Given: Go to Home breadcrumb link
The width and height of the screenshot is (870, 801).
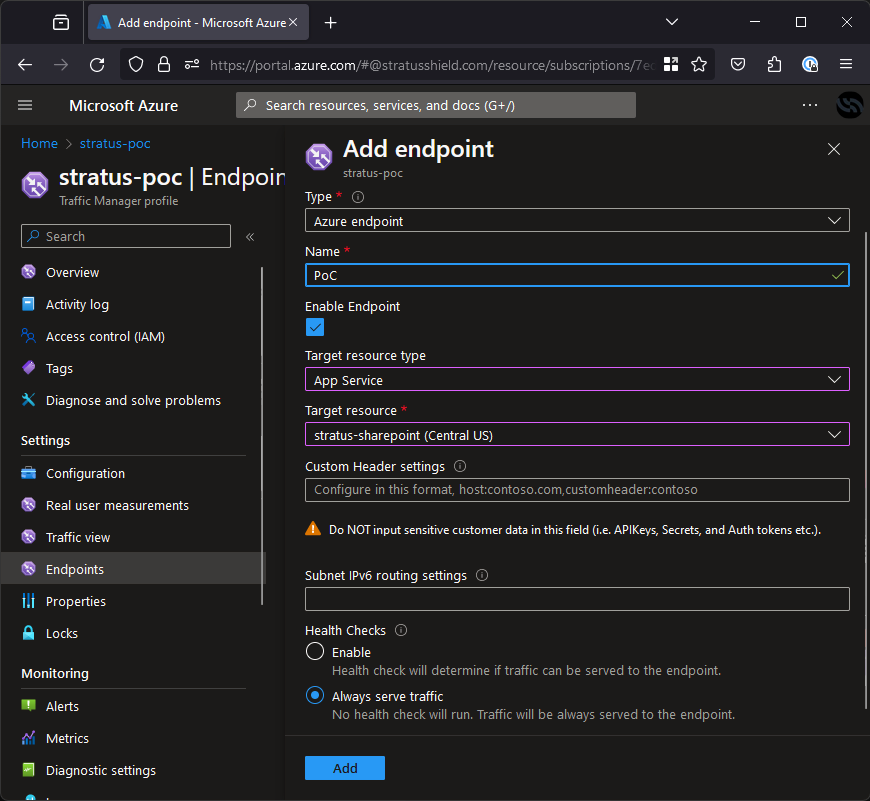Looking at the screenshot, I should coord(39,143).
